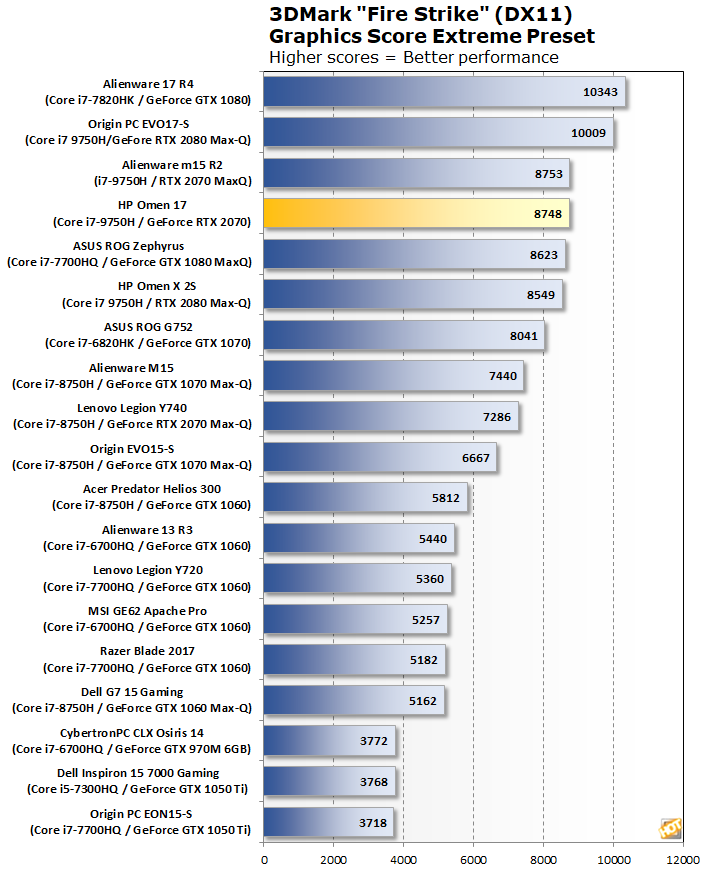Click the highlighted 8748 score value

pos(547,214)
